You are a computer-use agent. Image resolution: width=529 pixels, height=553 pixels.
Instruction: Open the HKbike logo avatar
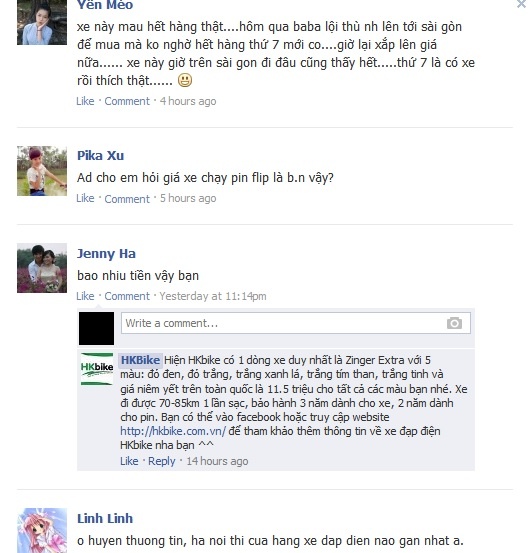(97, 369)
